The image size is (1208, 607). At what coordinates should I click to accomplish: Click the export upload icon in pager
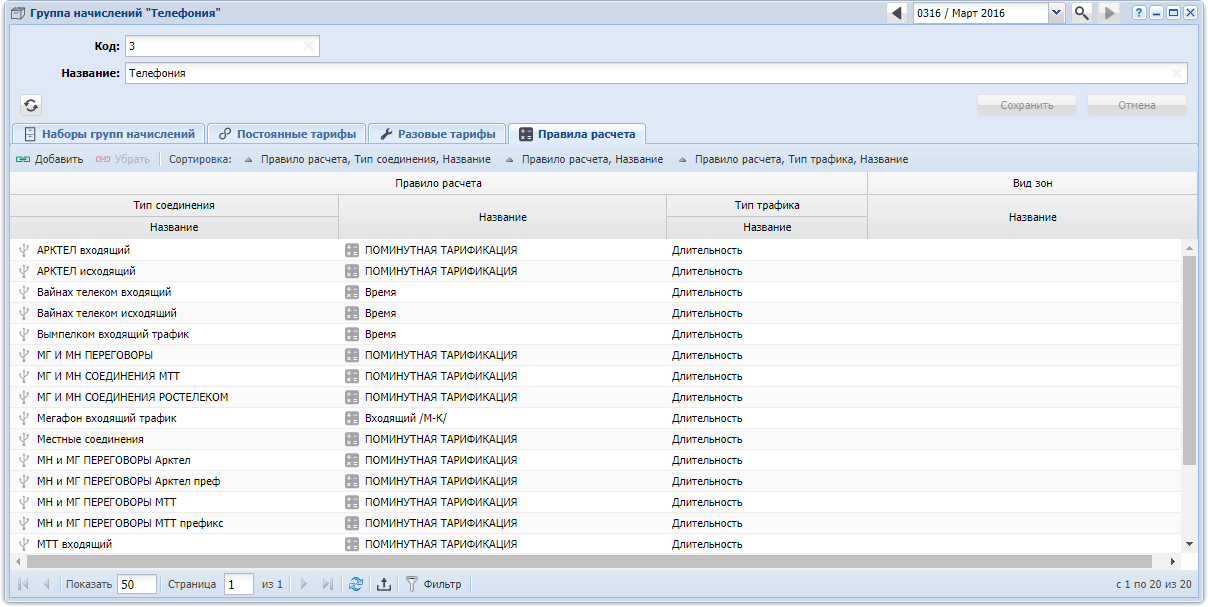[384, 584]
